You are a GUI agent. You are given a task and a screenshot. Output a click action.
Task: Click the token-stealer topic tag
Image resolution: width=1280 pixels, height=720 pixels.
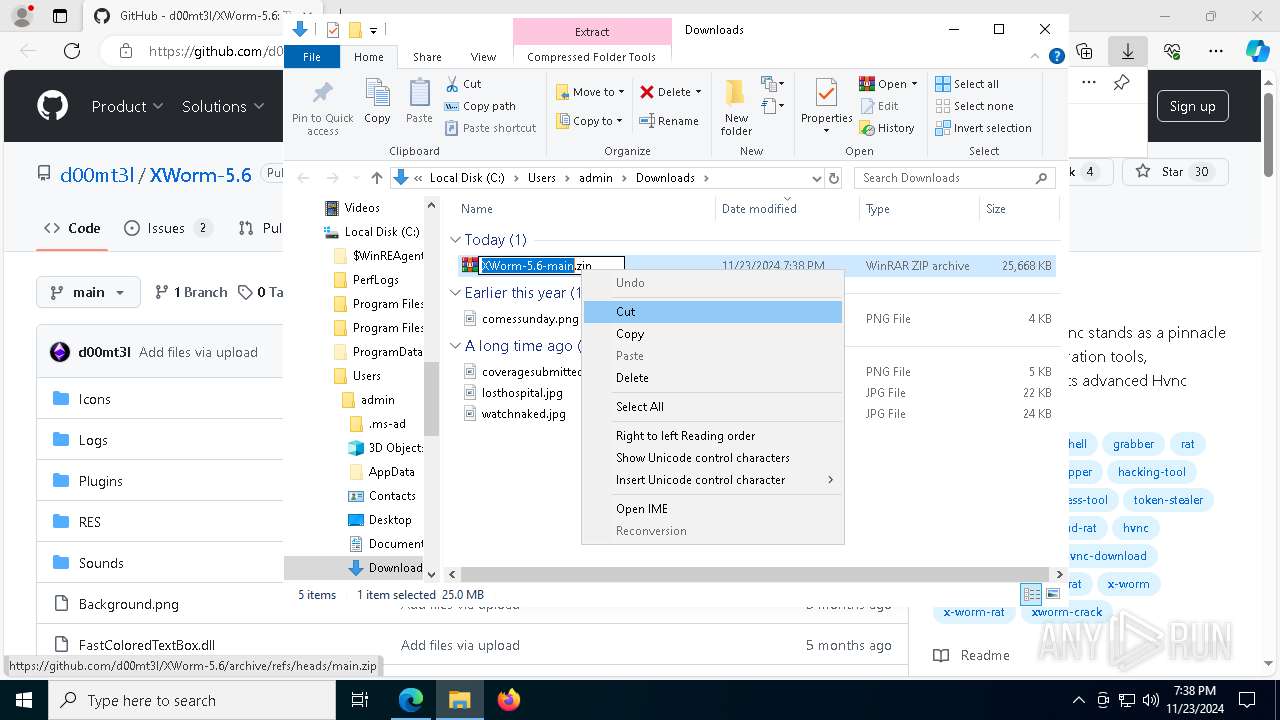click(x=1168, y=500)
